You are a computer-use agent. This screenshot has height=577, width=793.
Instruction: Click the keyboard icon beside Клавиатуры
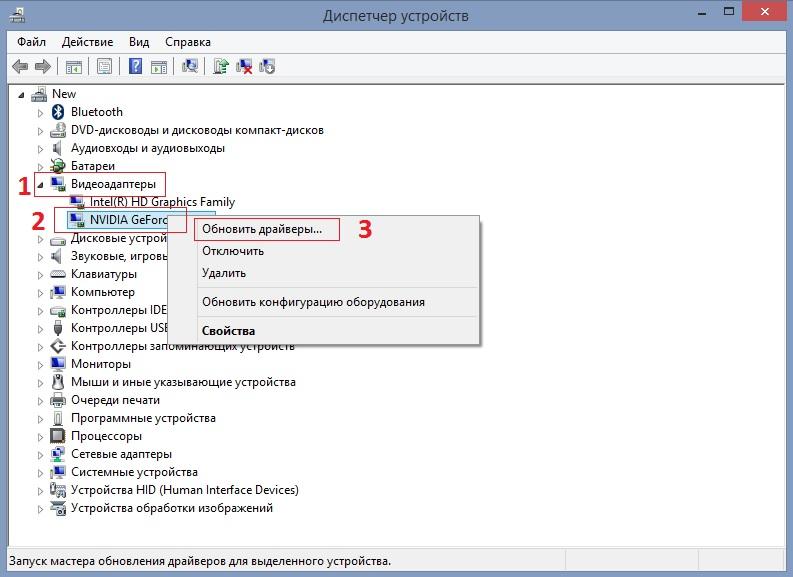click(x=58, y=274)
